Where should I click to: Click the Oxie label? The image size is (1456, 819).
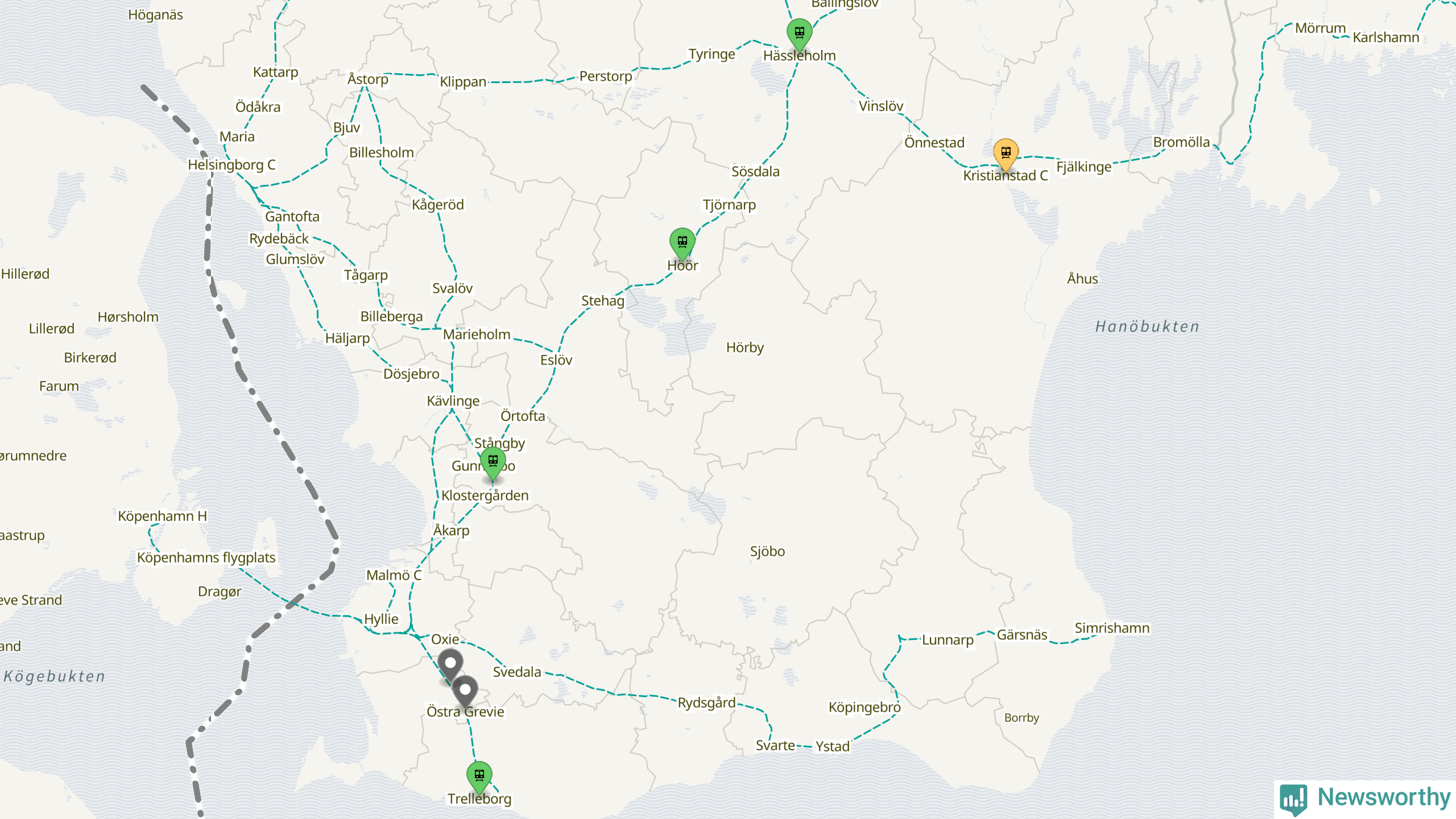coord(445,639)
